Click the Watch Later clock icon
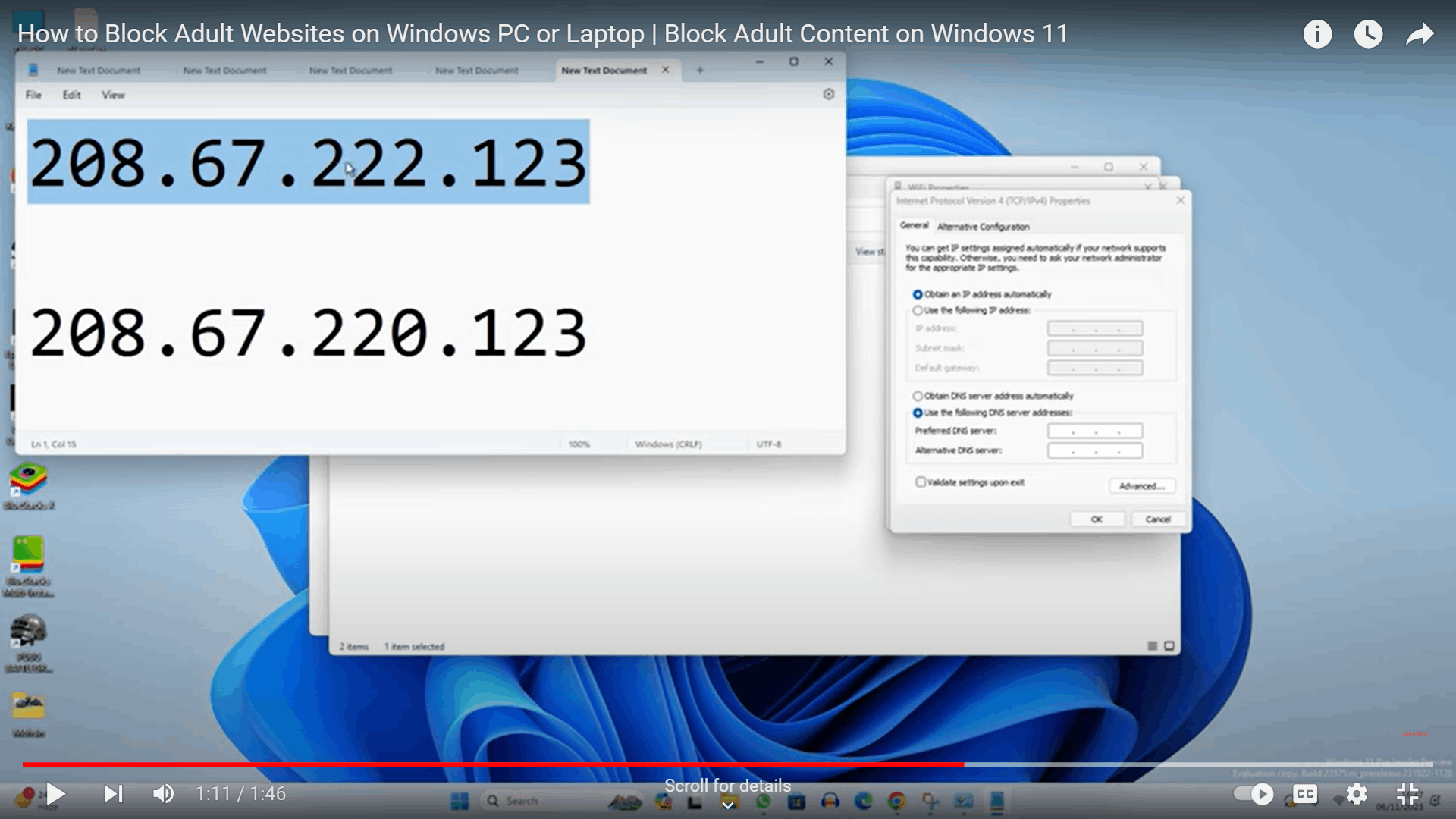Viewport: 1456px width, 819px height. (1368, 34)
